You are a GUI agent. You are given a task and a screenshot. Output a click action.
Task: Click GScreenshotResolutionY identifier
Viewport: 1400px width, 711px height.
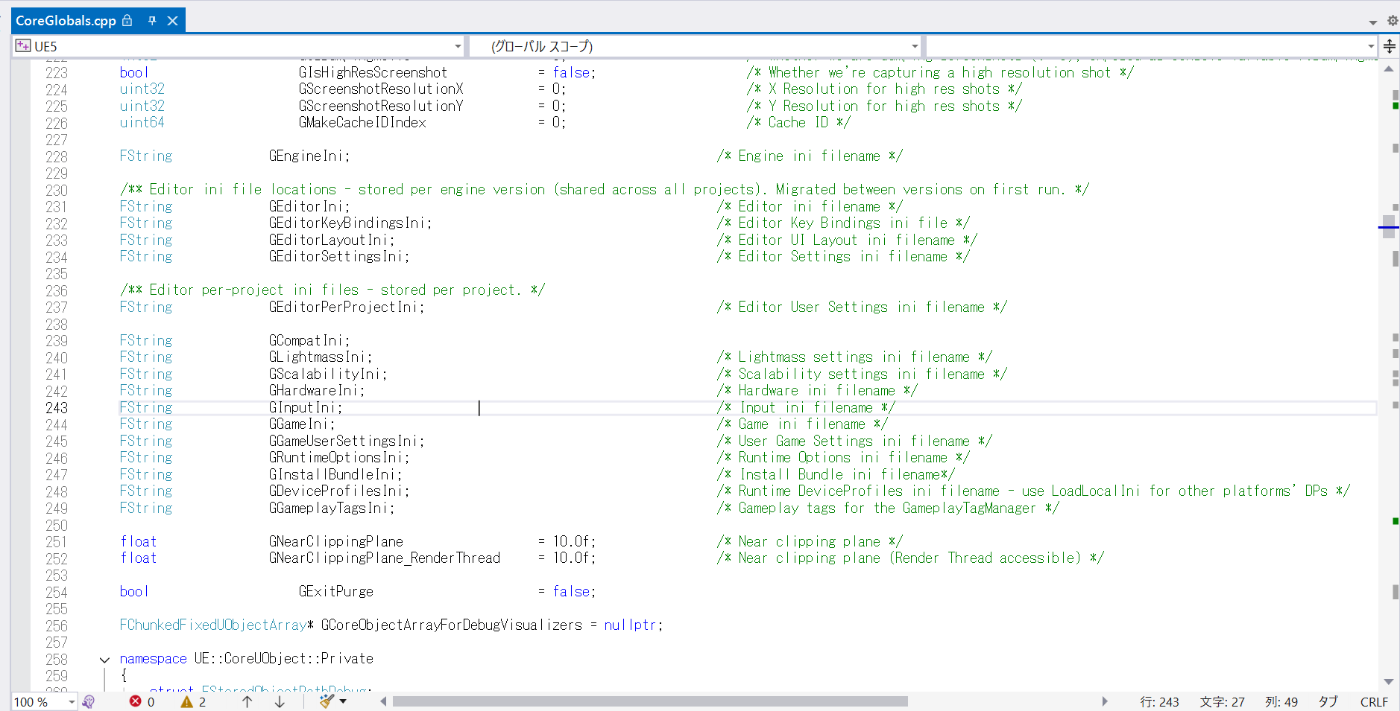coord(381,106)
